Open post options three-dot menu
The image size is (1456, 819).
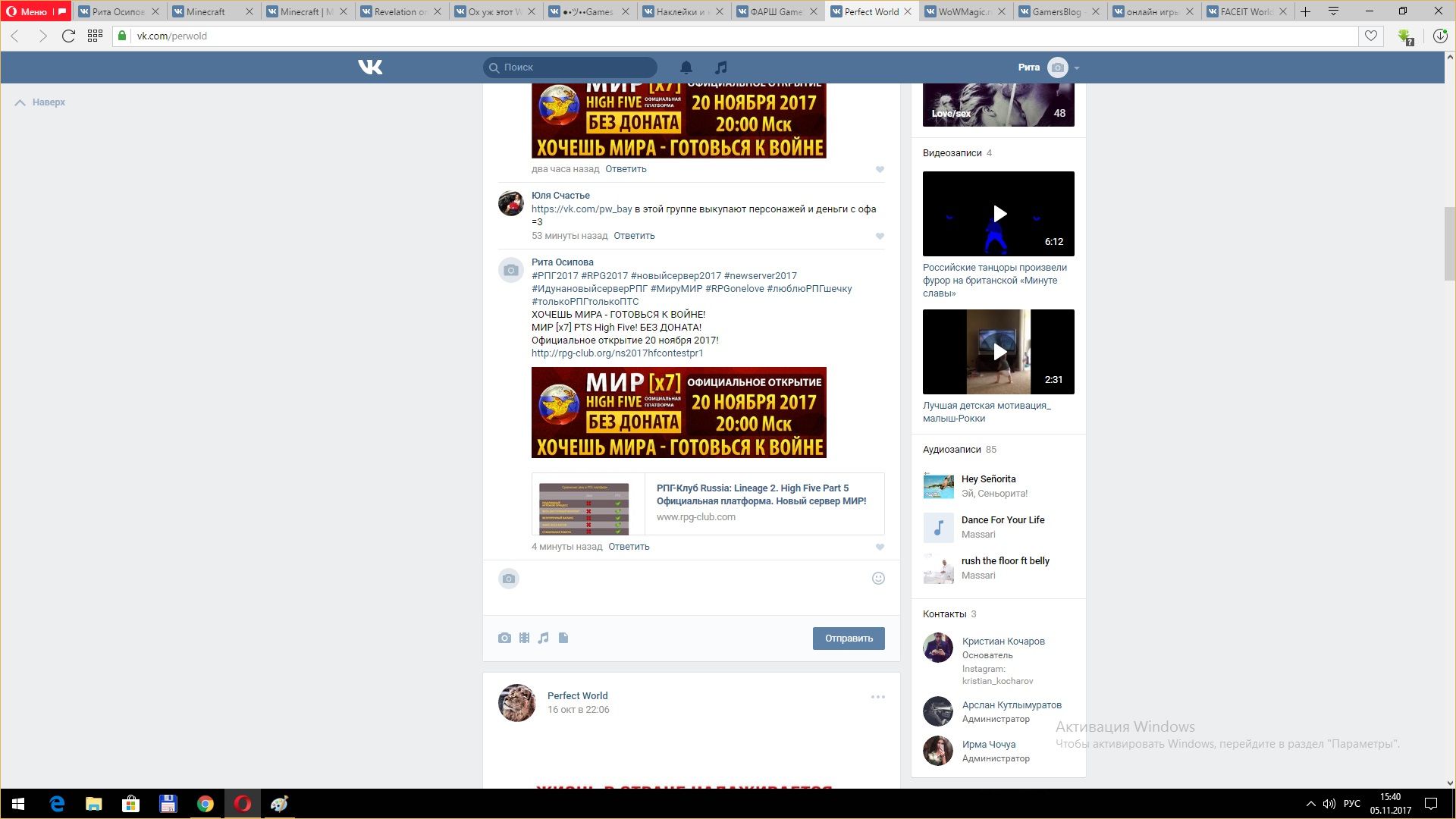coord(877,697)
